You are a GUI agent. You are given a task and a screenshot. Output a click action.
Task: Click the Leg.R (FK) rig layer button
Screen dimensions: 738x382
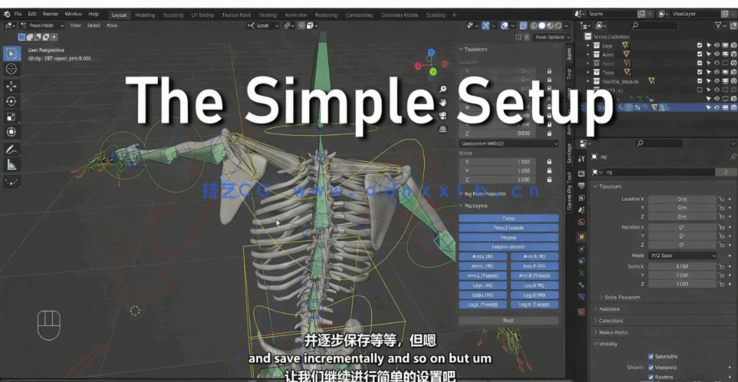(x=535, y=295)
